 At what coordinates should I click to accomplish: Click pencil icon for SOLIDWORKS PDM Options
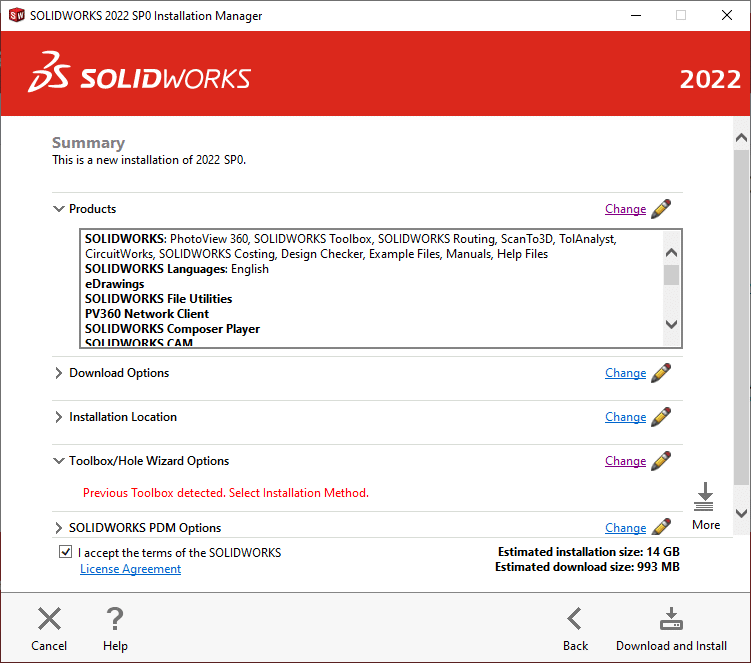(661, 527)
